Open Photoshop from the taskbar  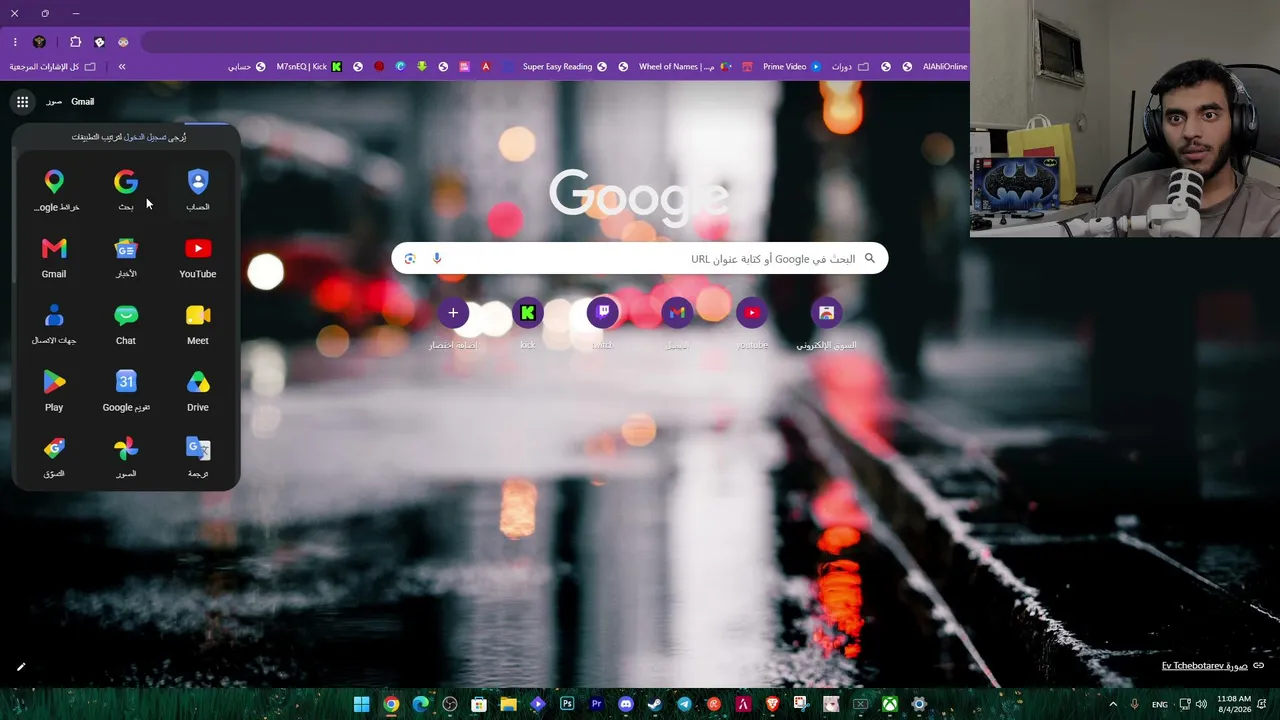(567, 704)
